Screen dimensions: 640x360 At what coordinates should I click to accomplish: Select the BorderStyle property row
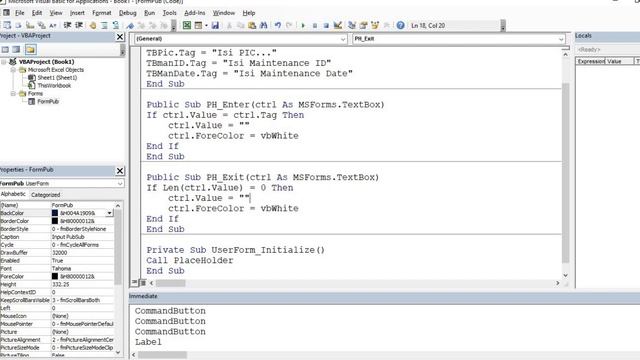57,229
